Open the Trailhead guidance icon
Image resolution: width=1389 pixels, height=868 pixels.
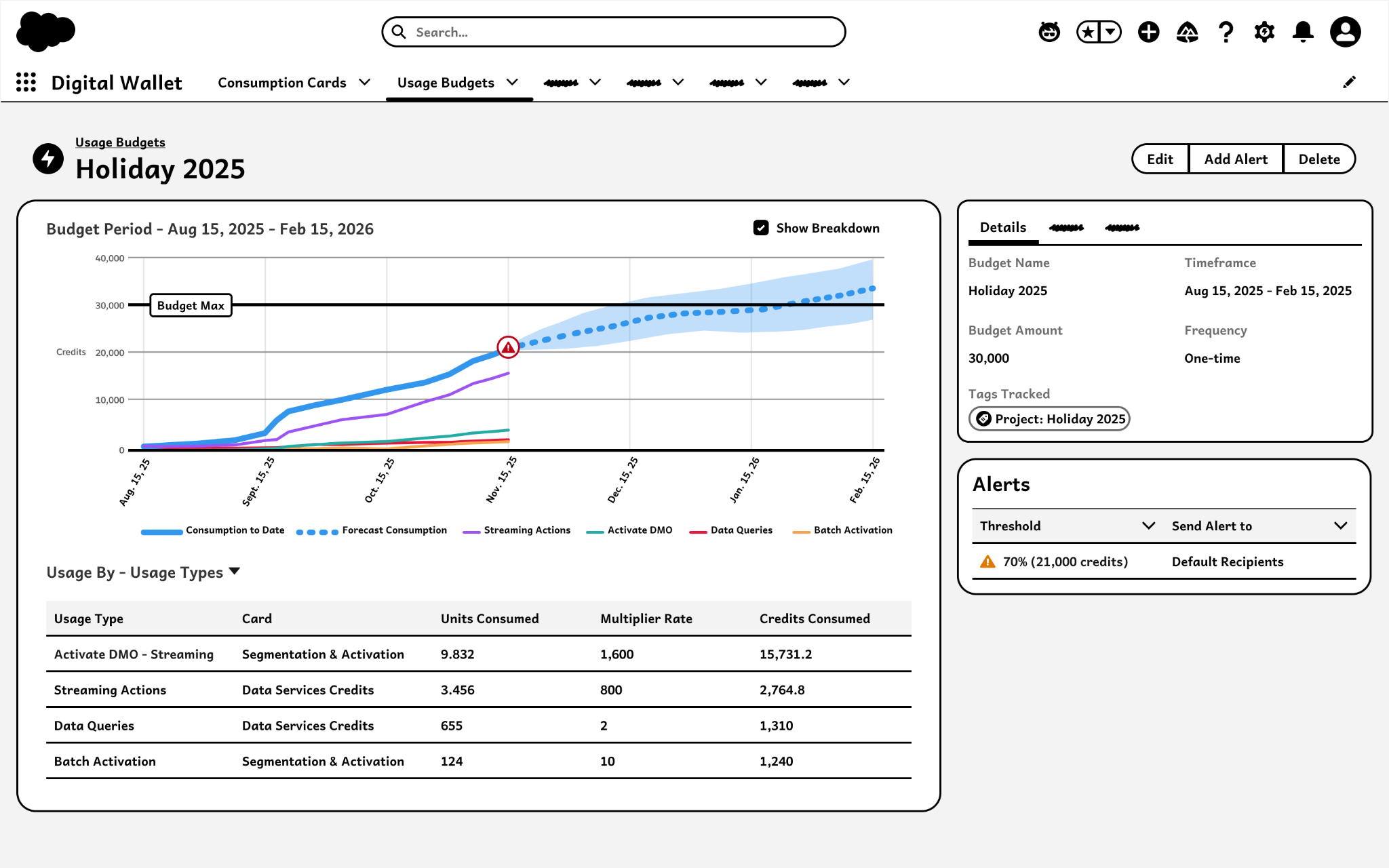tap(1187, 32)
